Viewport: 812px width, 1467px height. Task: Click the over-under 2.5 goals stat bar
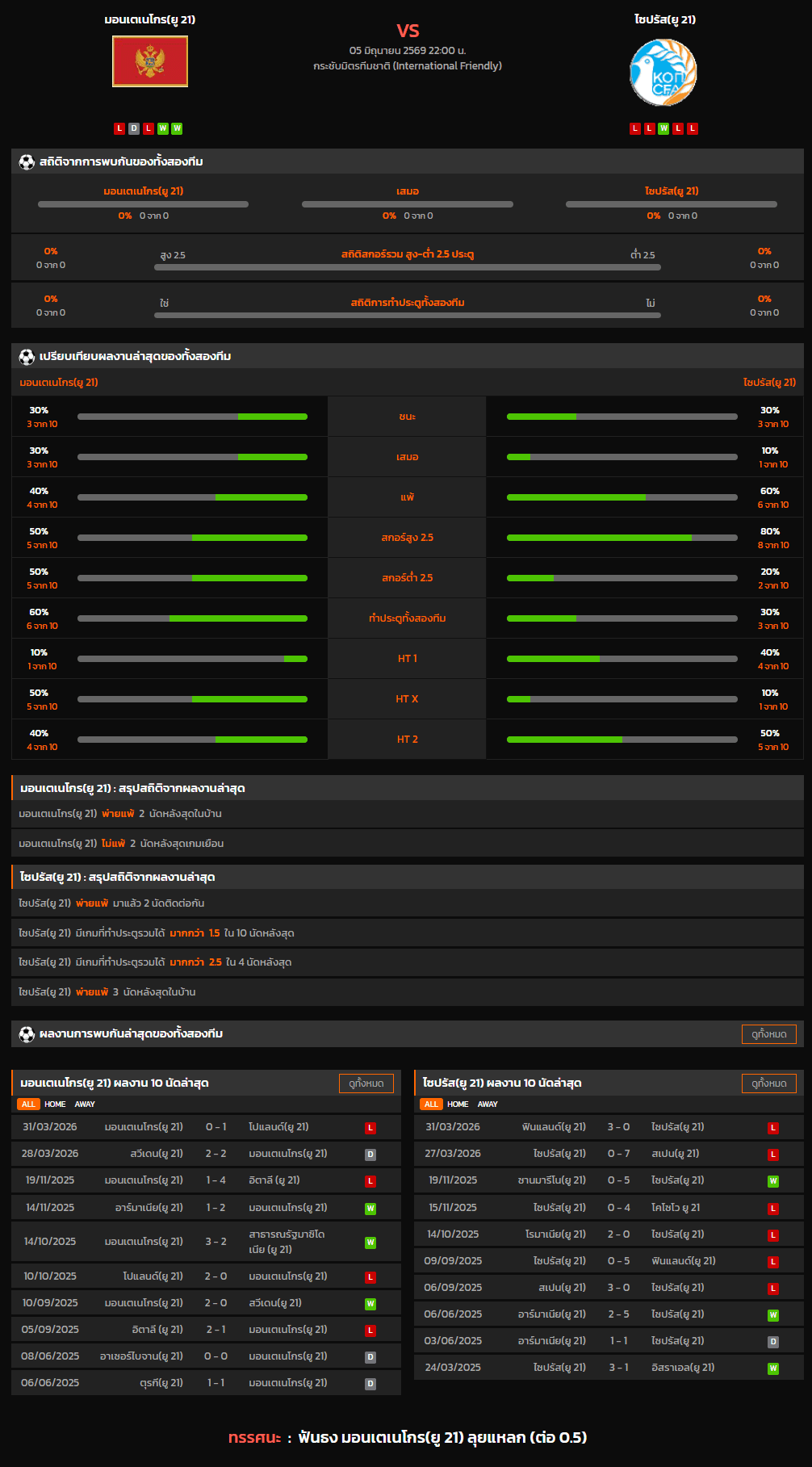point(408,267)
